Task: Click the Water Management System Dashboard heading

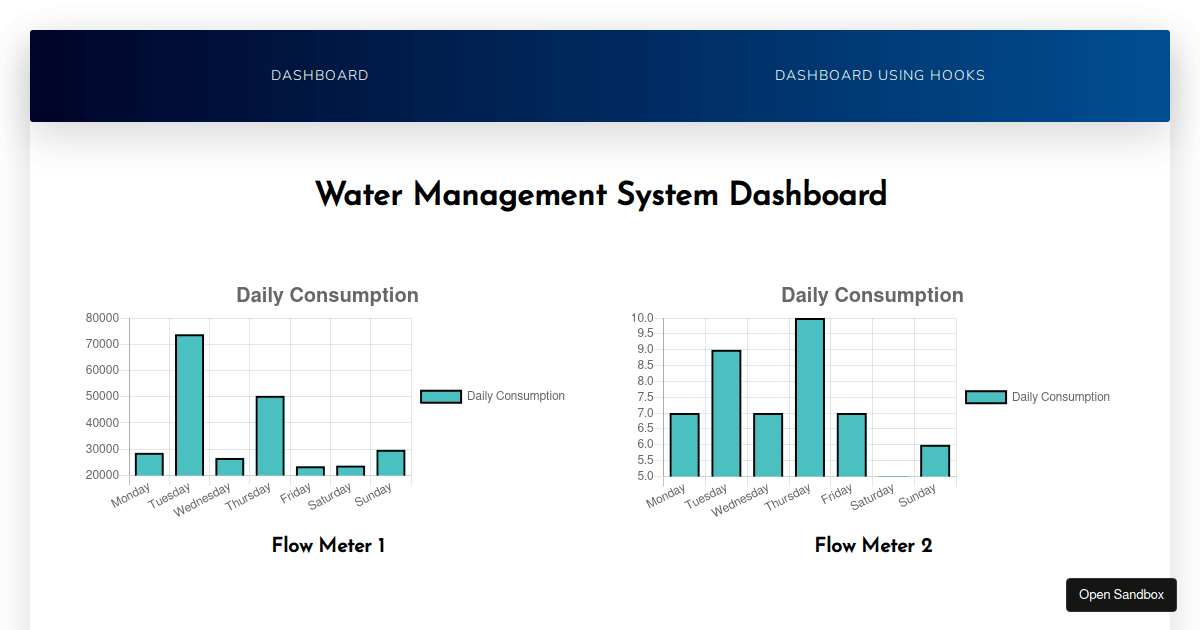Action: 600,194
